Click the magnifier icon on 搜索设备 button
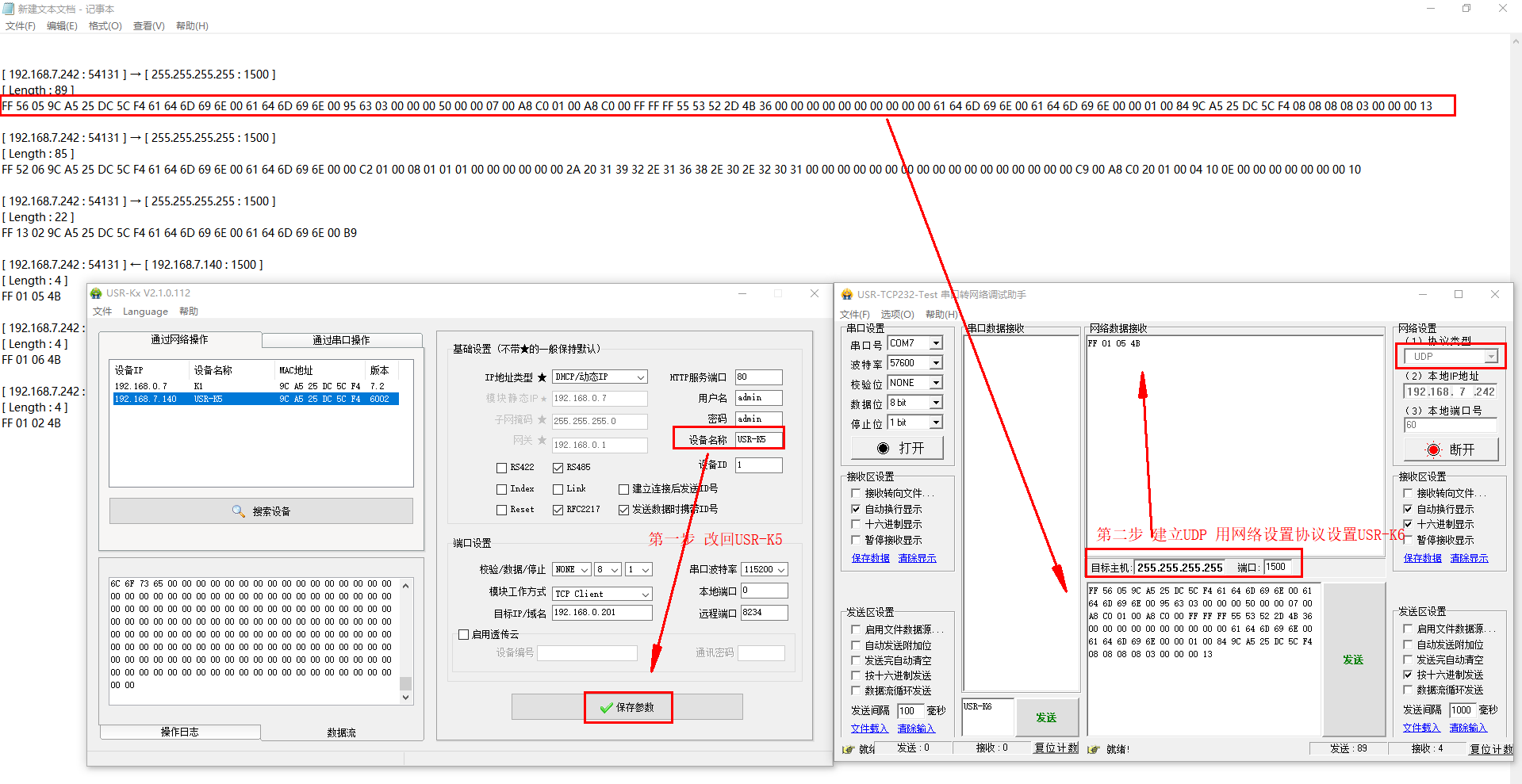 pos(238,511)
